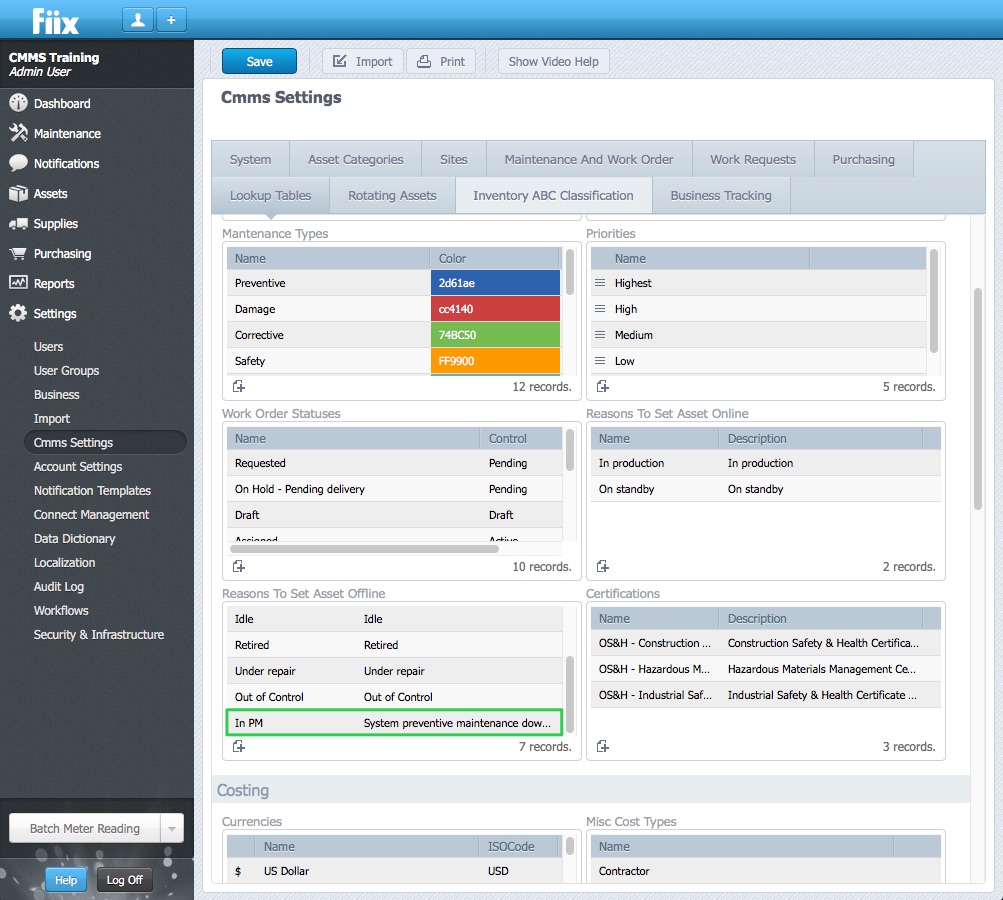Open Inventory ABC Classification tab
The width and height of the screenshot is (1003, 900).
(553, 196)
